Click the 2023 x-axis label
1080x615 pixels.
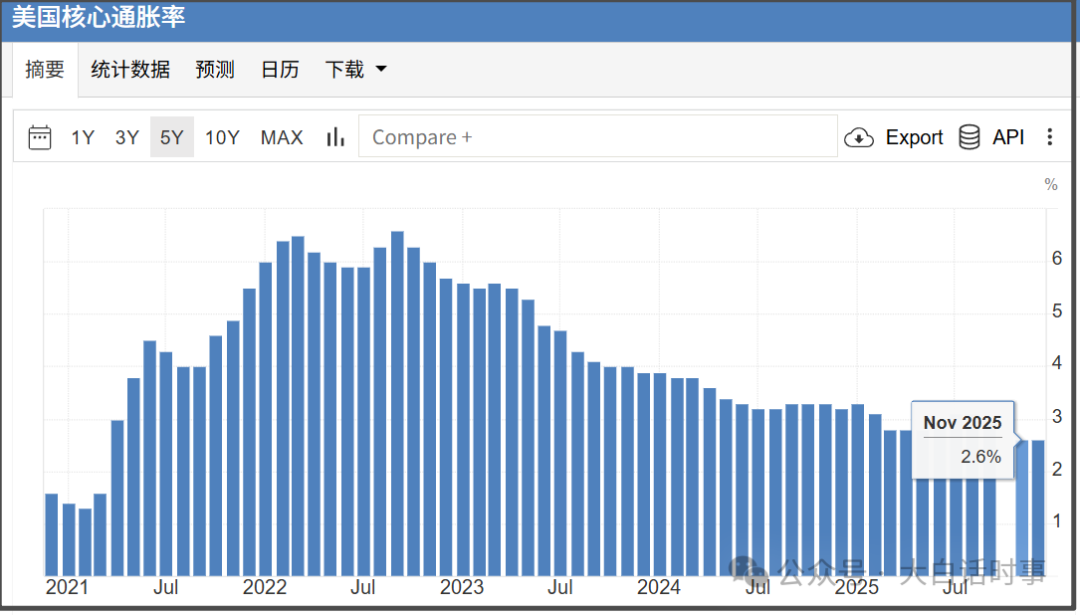[462, 587]
